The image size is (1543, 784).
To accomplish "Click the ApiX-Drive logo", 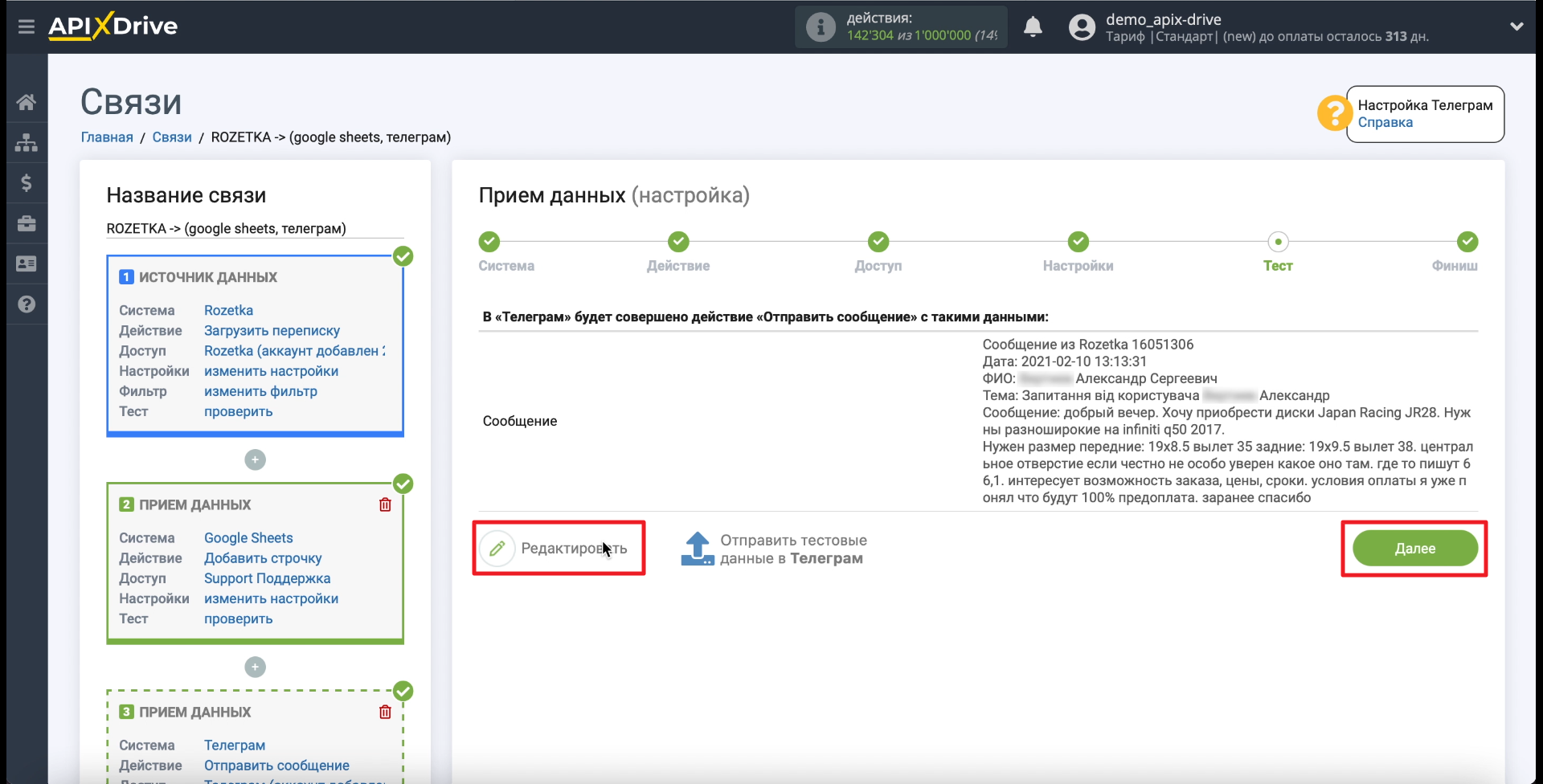I will coord(113,26).
